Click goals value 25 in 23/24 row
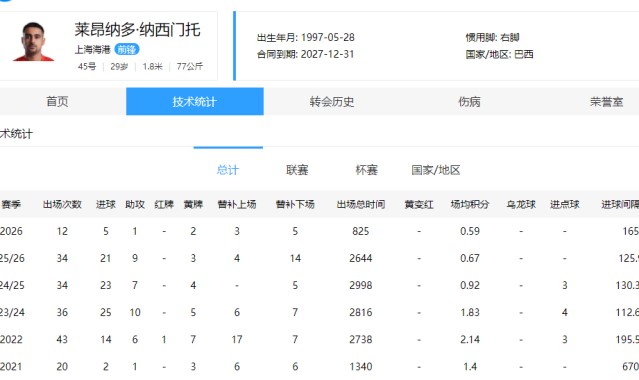The width and height of the screenshot is (639, 380). click(106, 312)
